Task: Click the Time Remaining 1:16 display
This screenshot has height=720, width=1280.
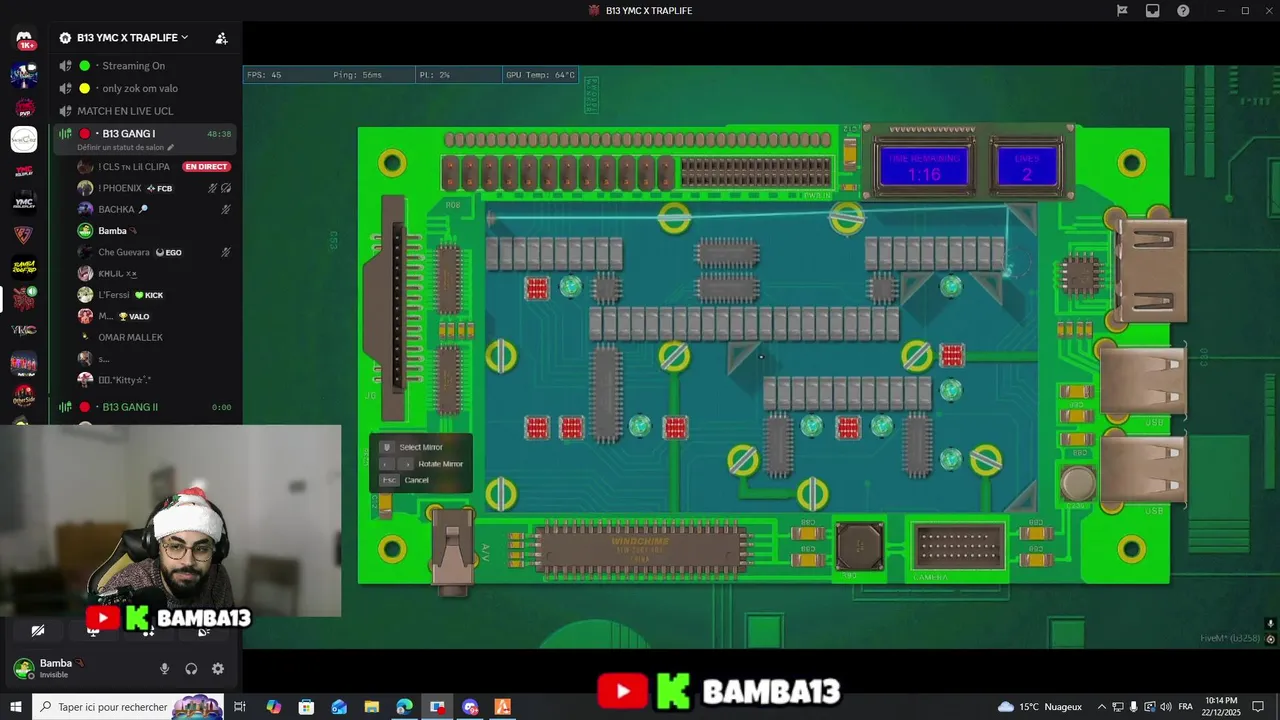Action: (924, 167)
